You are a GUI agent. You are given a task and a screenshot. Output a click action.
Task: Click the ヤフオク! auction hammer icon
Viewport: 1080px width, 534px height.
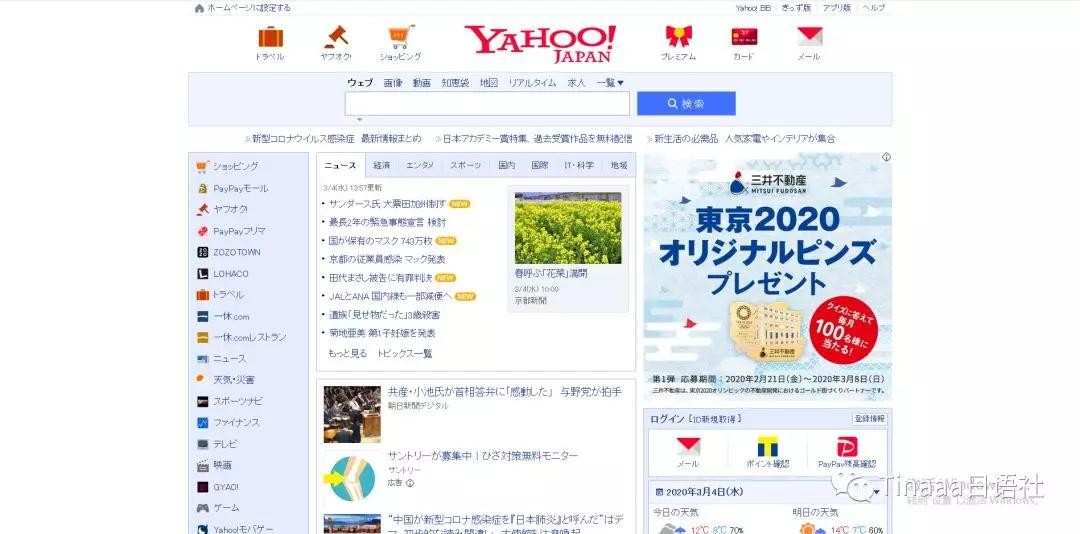point(336,37)
